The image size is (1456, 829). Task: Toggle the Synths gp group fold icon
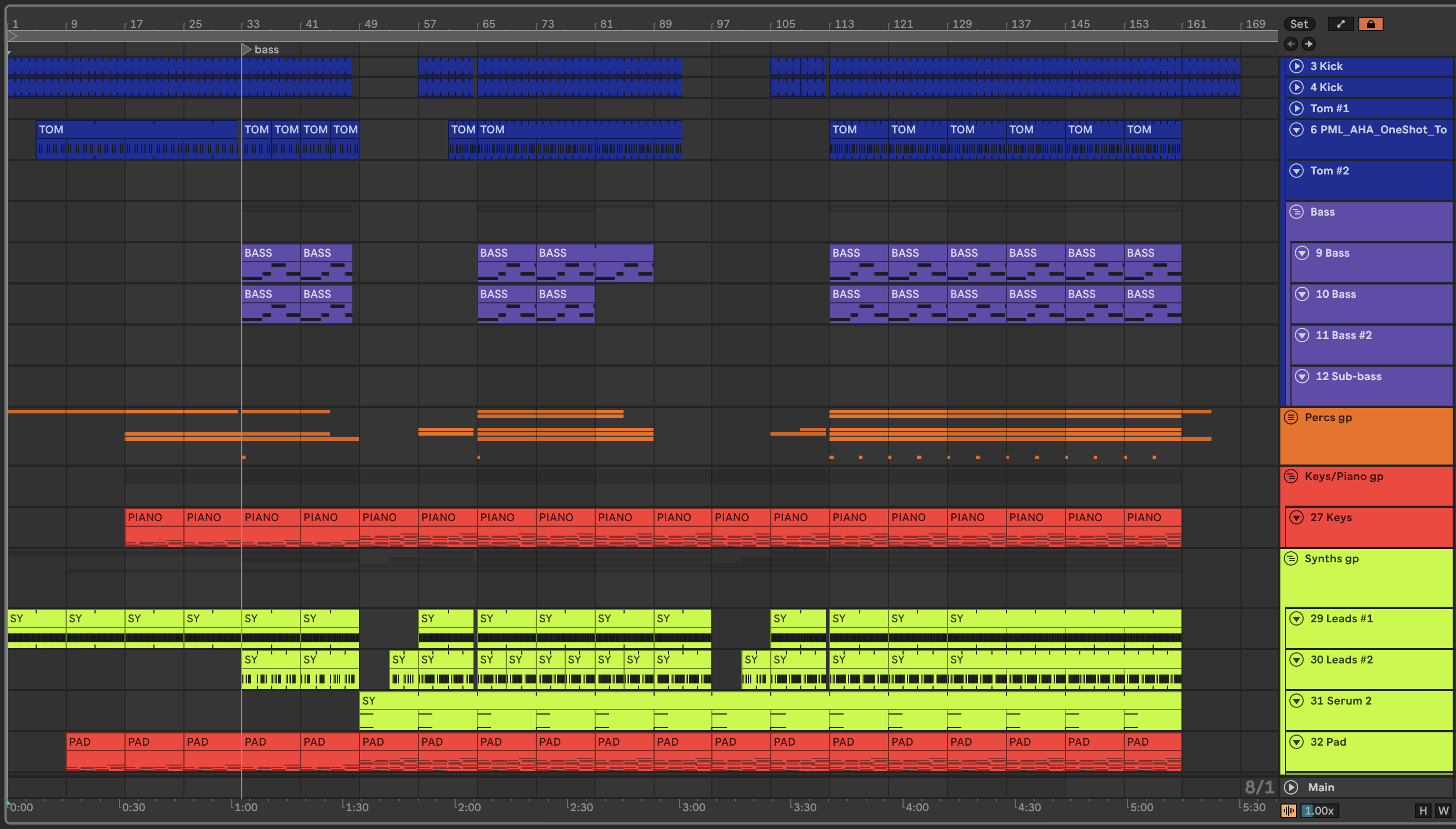tap(1291, 558)
